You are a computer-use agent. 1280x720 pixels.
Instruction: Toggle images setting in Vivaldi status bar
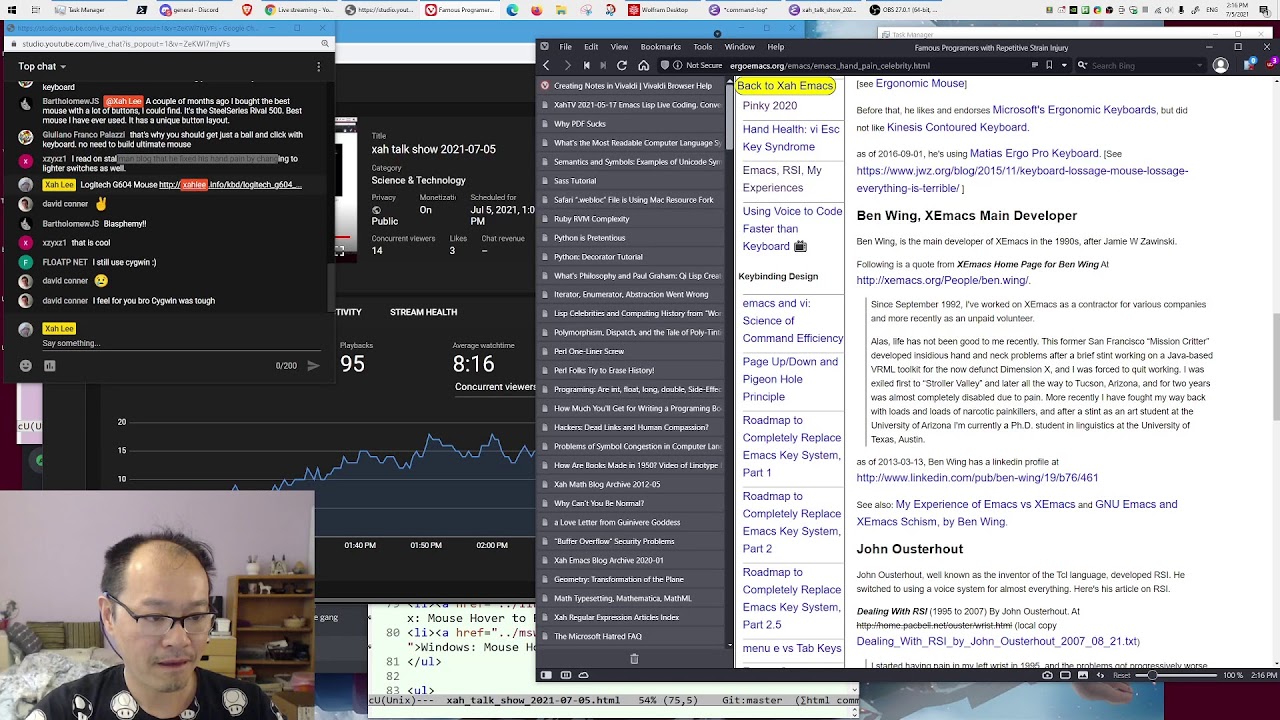pyautogui.click(x=1084, y=675)
